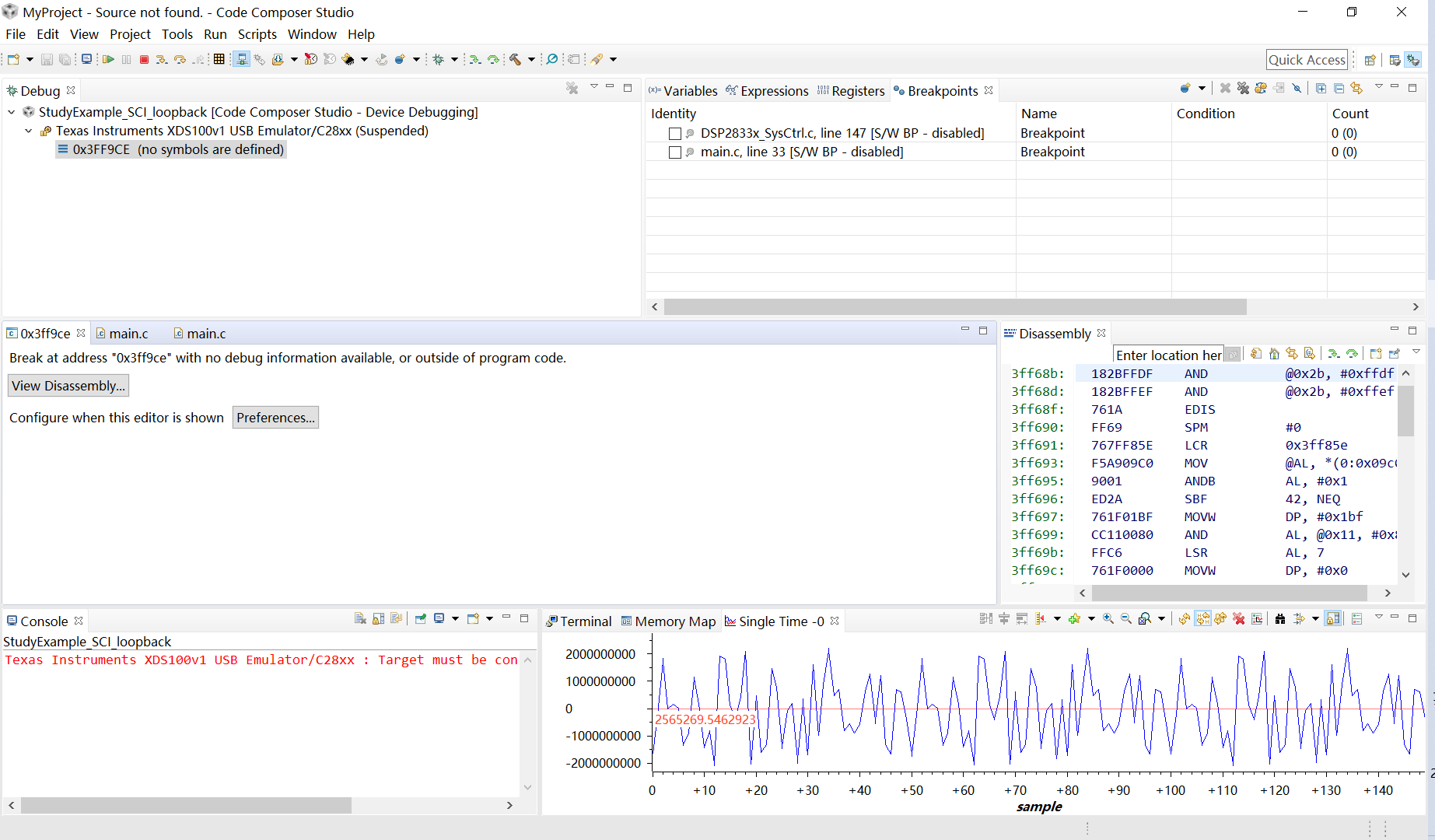Click the Save icon in the main toolbar
Screen dimensions: 1435x840
pos(47,59)
